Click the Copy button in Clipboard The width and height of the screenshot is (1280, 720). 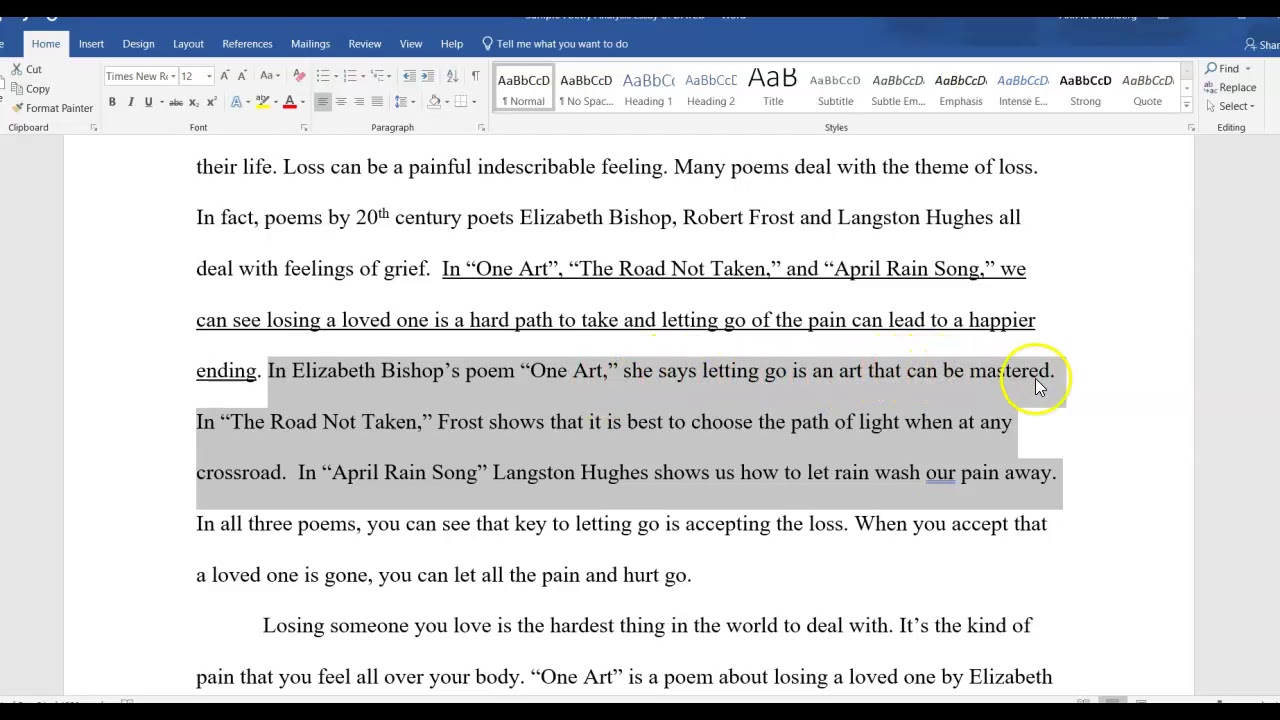(29, 89)
